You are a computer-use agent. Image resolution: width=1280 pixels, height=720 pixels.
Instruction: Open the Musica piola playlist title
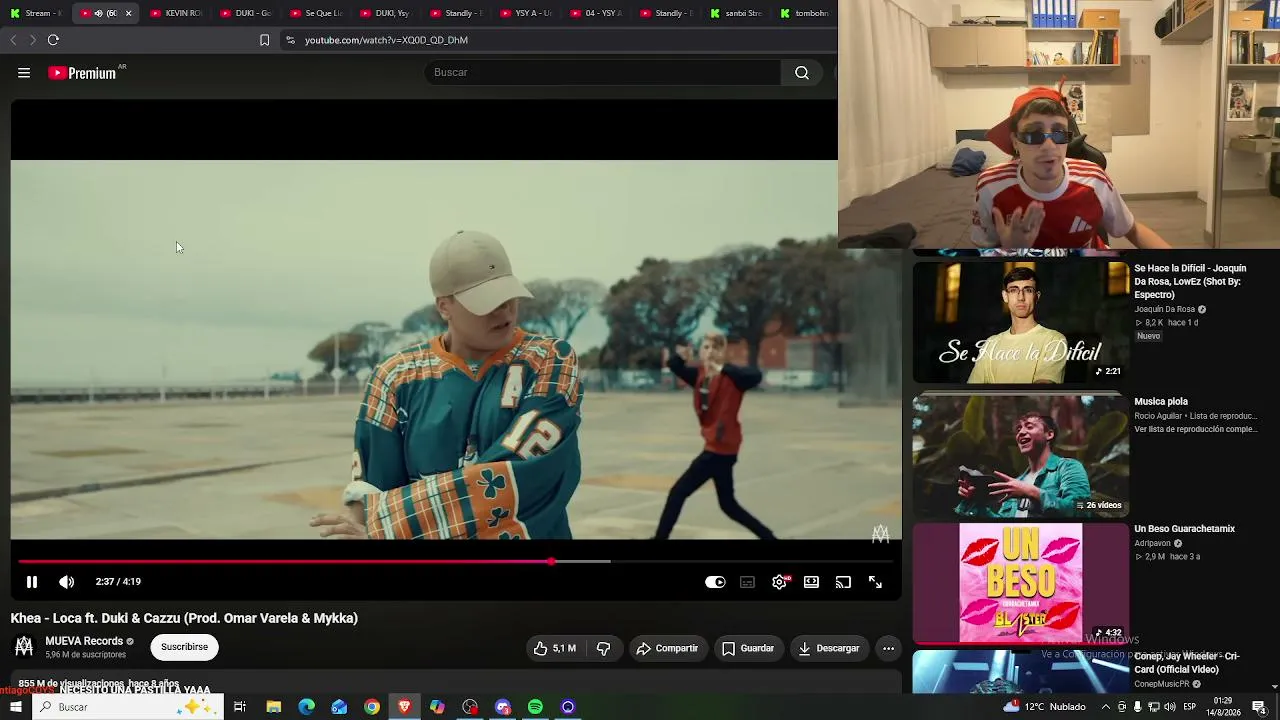[1161, 402]
